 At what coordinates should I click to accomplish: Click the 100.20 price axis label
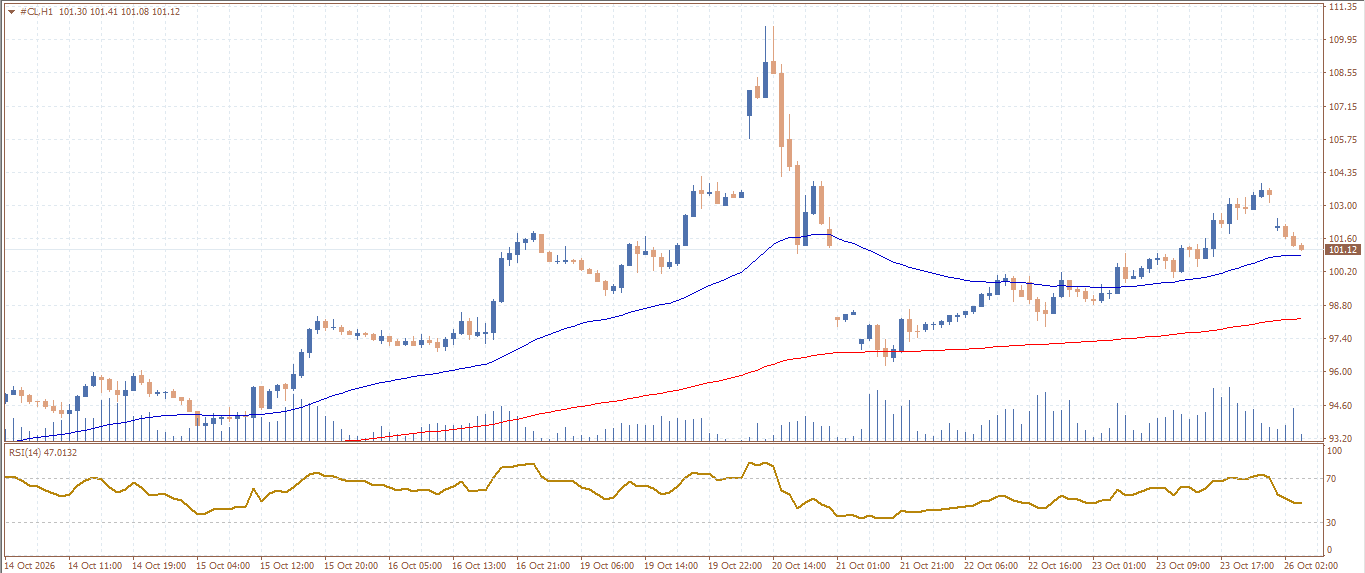click(1341, 271)
